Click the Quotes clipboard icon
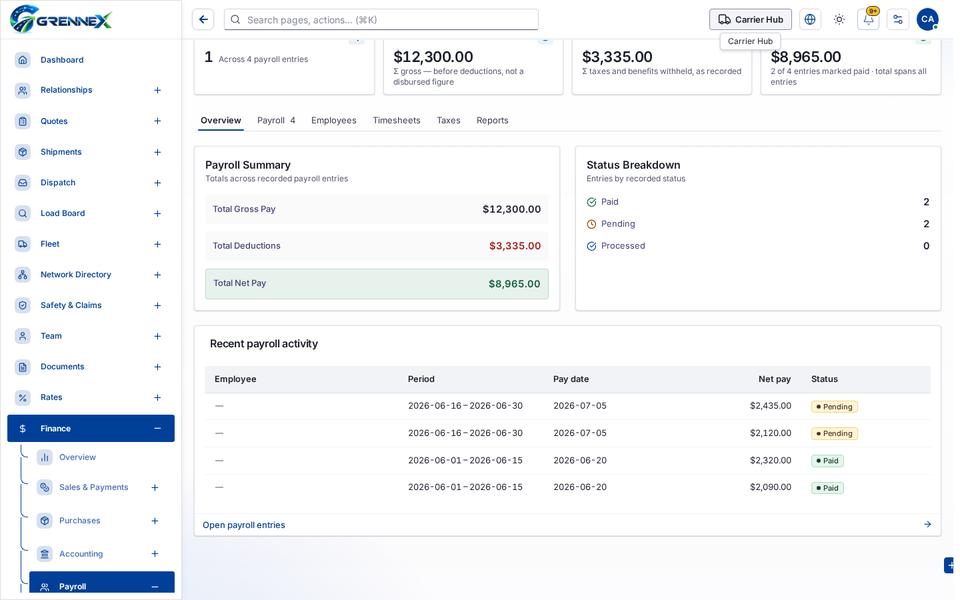This screenshot has width=960, height=600. click(23, 121)
